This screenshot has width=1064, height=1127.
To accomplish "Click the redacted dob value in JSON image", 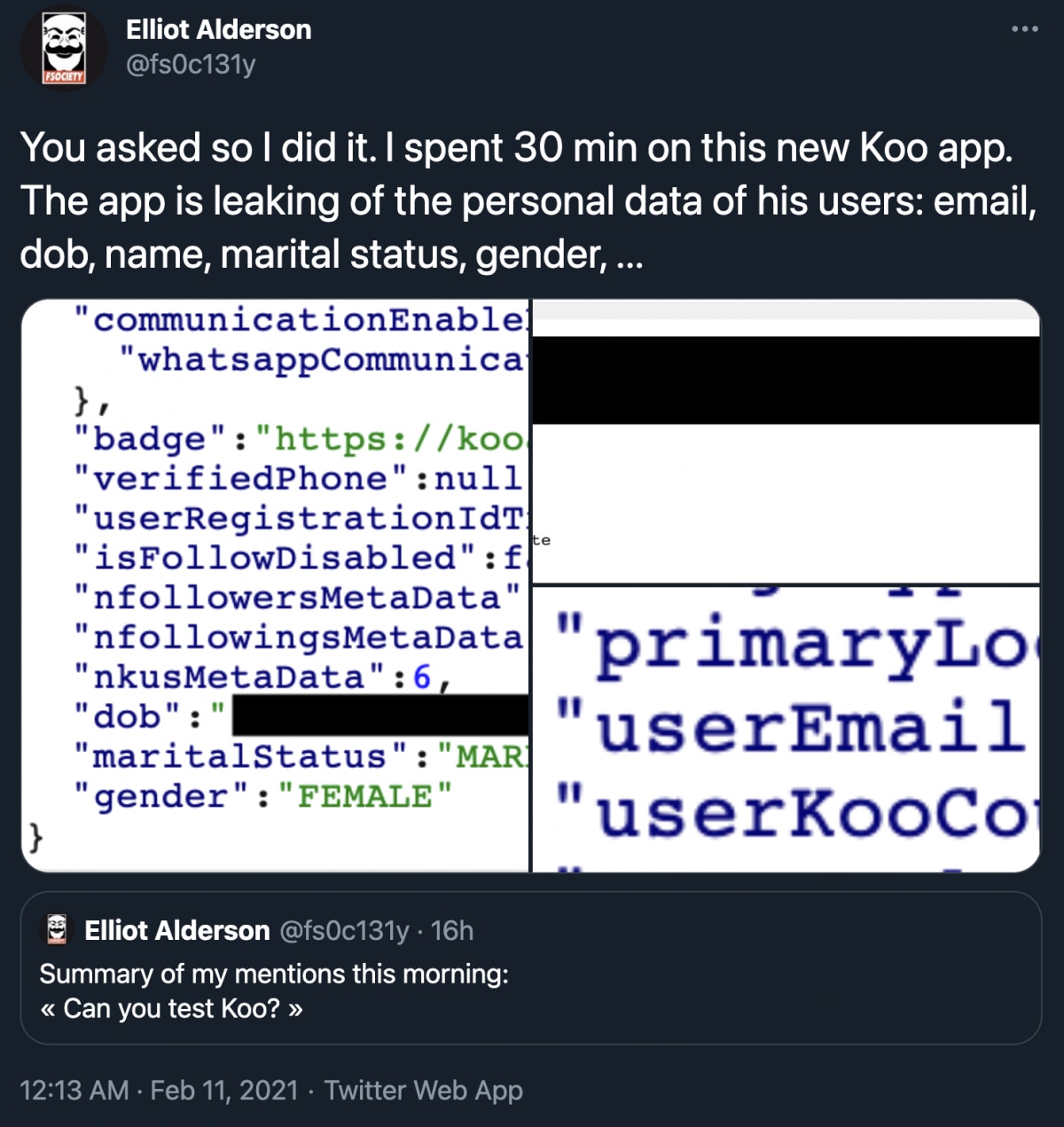I will pos(379,715).
